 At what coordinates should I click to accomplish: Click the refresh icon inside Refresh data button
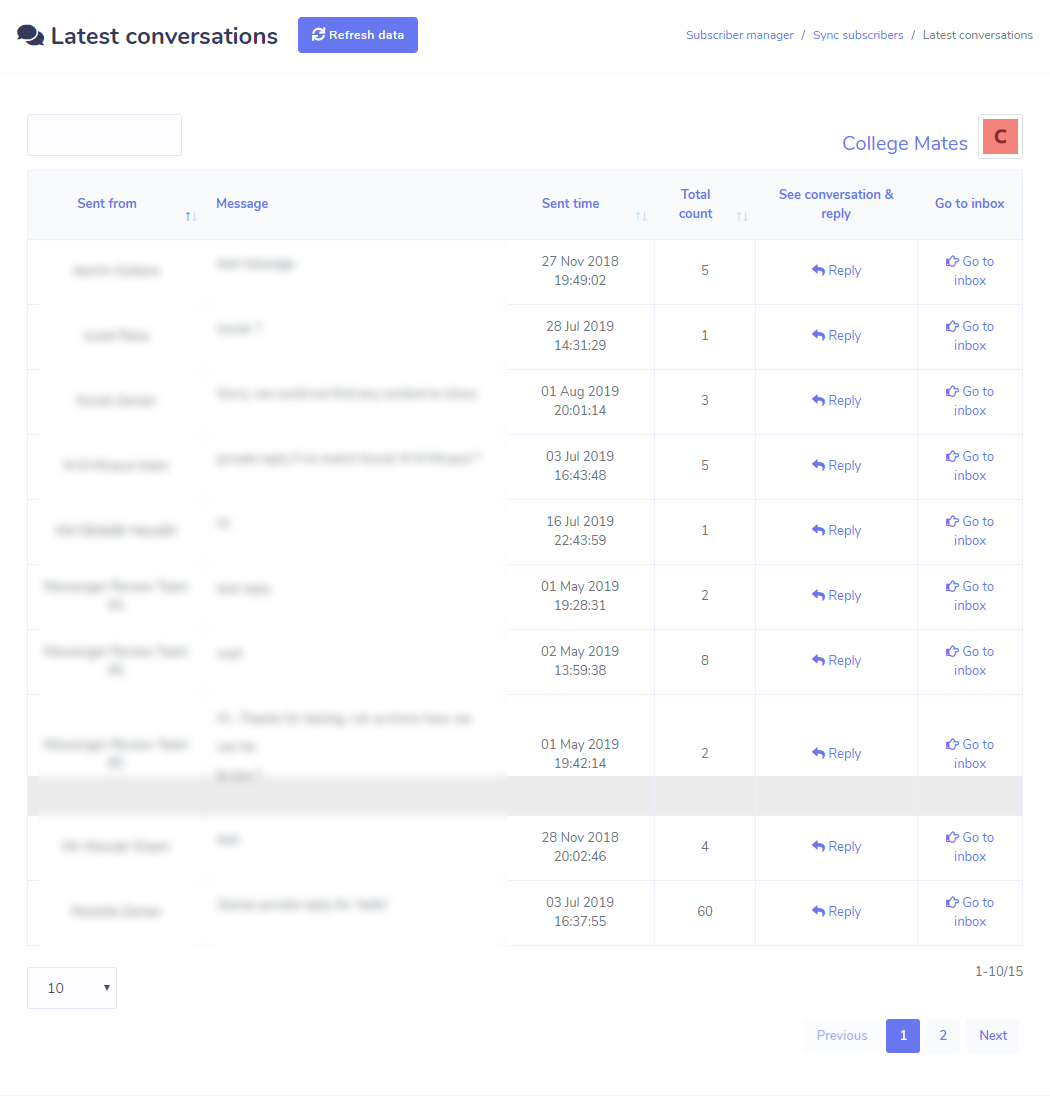pyautogui.click(x=318, y=34)
